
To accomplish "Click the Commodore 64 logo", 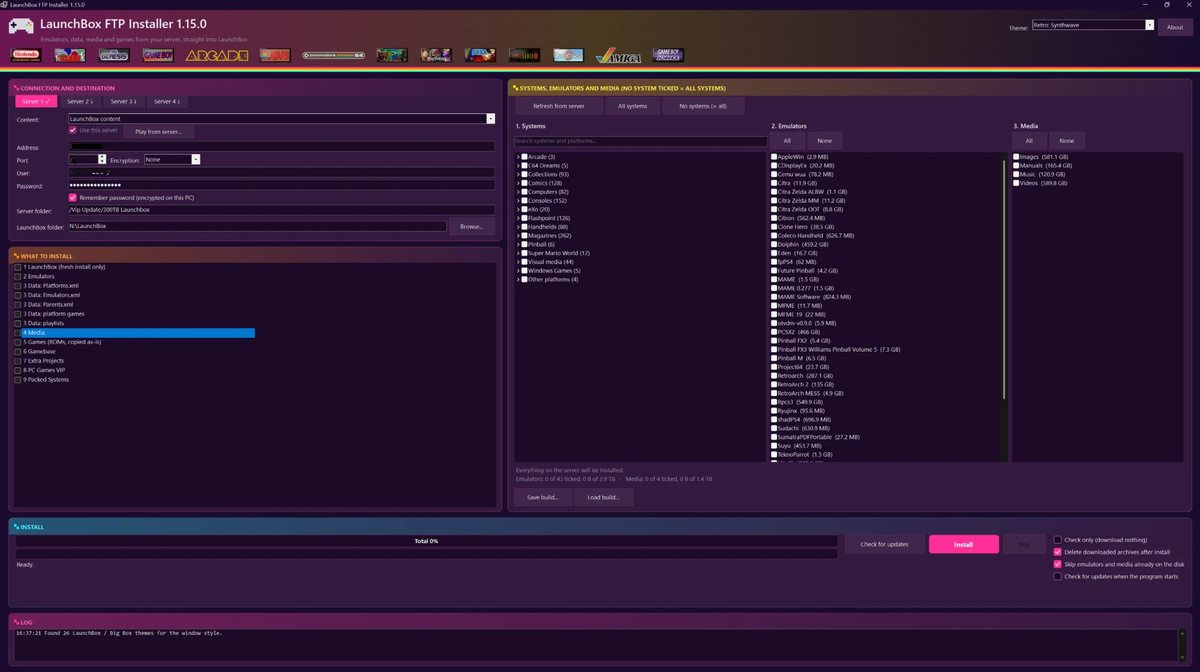I will (333, 55).
